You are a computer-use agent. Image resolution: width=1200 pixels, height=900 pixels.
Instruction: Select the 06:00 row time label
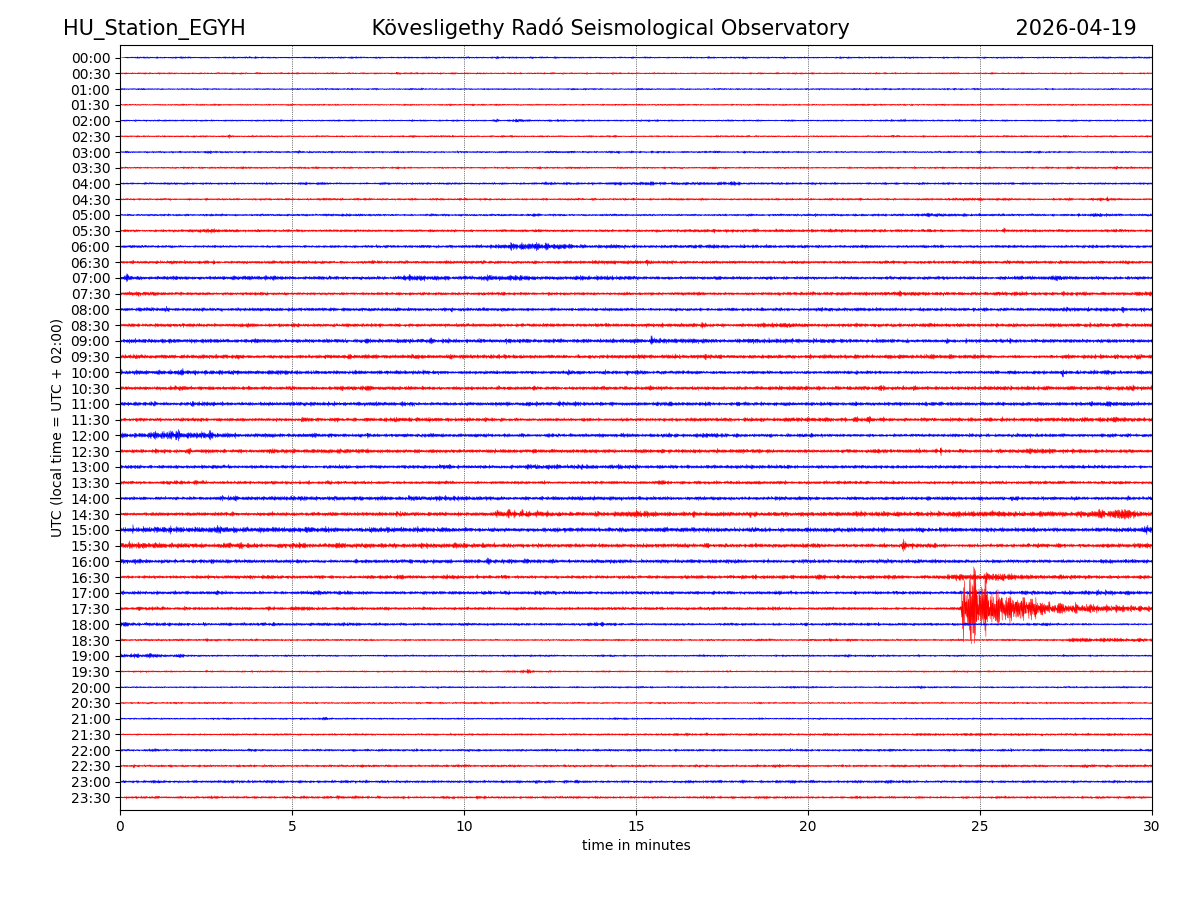point(90,247)
